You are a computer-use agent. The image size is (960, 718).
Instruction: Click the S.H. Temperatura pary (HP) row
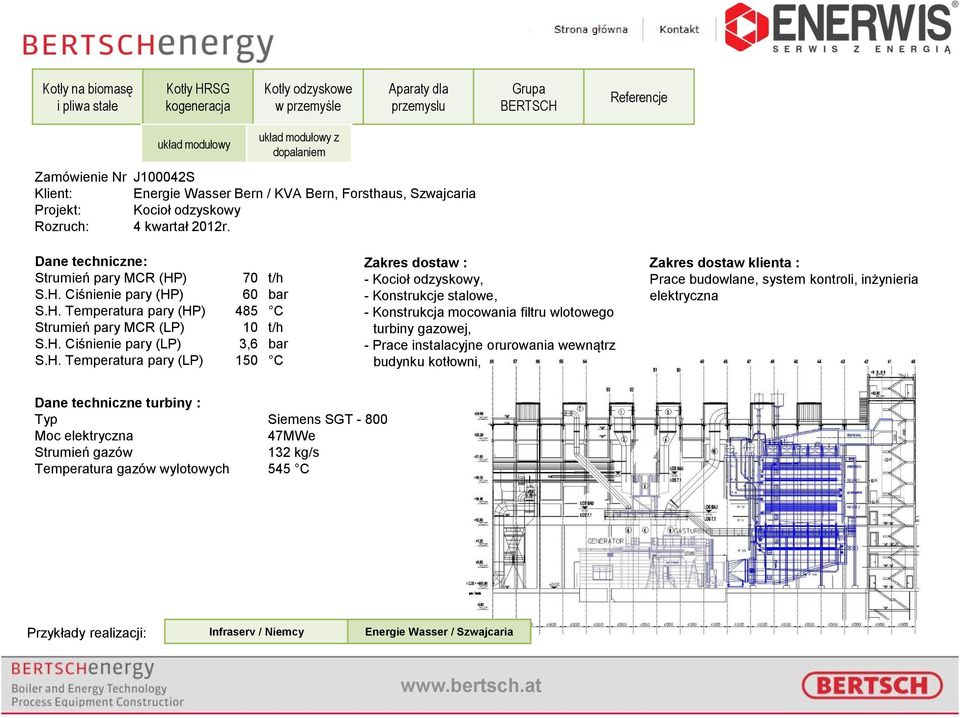[159, 311]
